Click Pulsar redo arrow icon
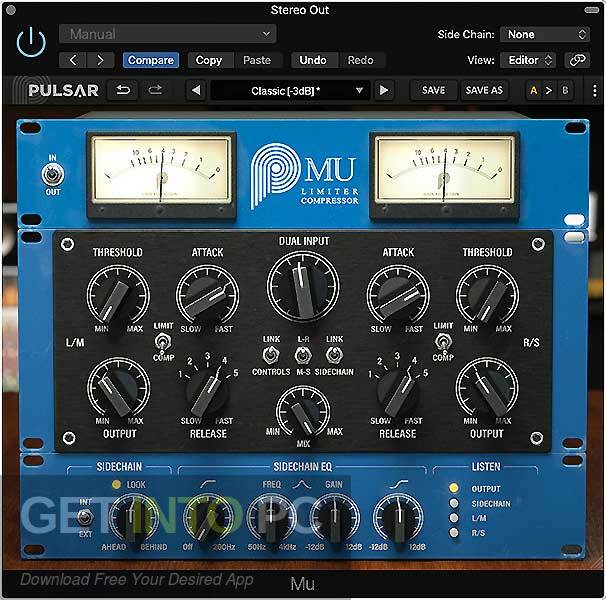The height and width of the screenshot is (600, 606). (155, 90)
